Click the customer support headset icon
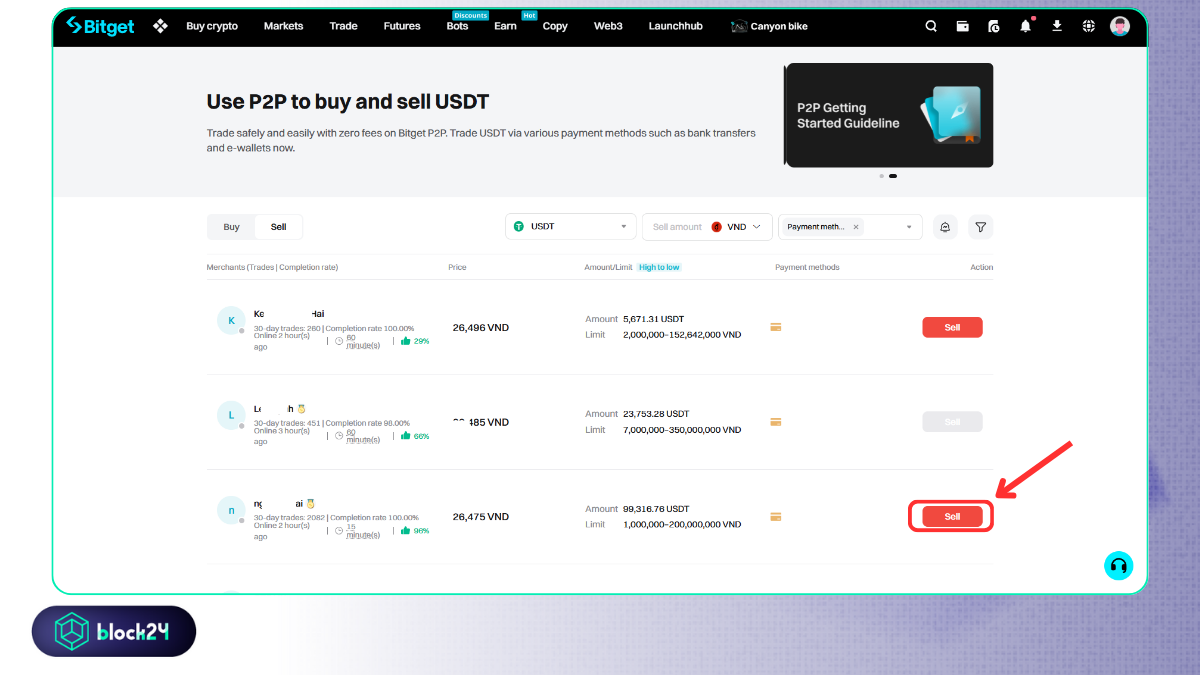 click(x=1119, y=566)
